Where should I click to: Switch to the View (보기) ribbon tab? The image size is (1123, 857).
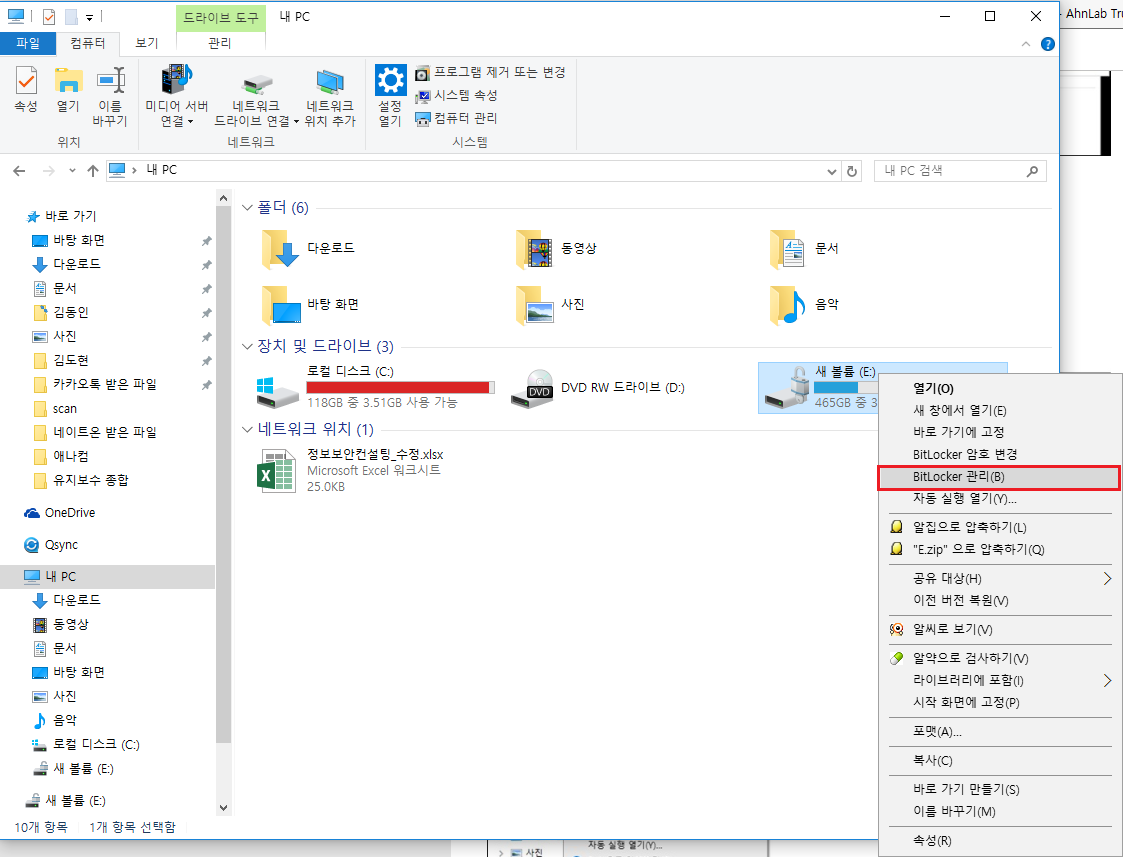coord(147,43)
